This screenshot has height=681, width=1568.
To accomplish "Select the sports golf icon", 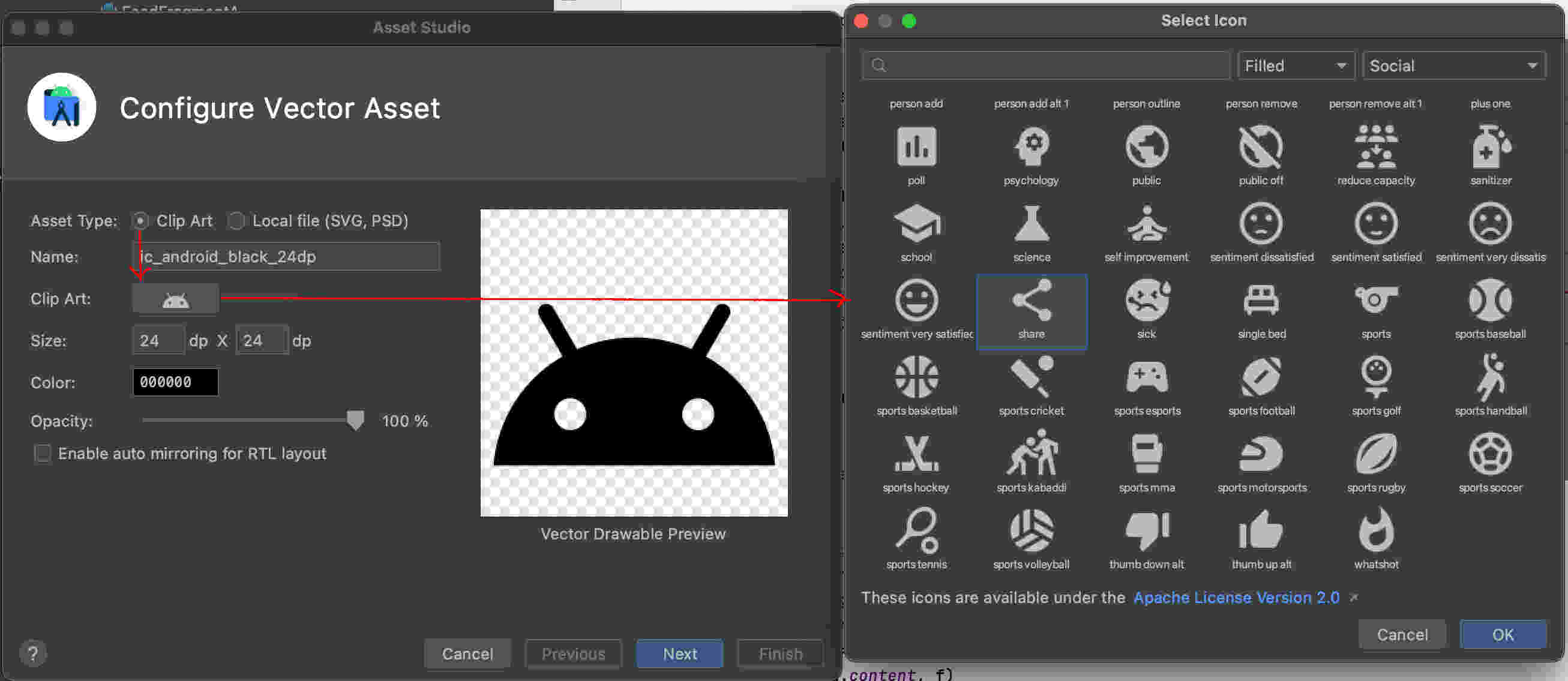I will pos(1375,377).
